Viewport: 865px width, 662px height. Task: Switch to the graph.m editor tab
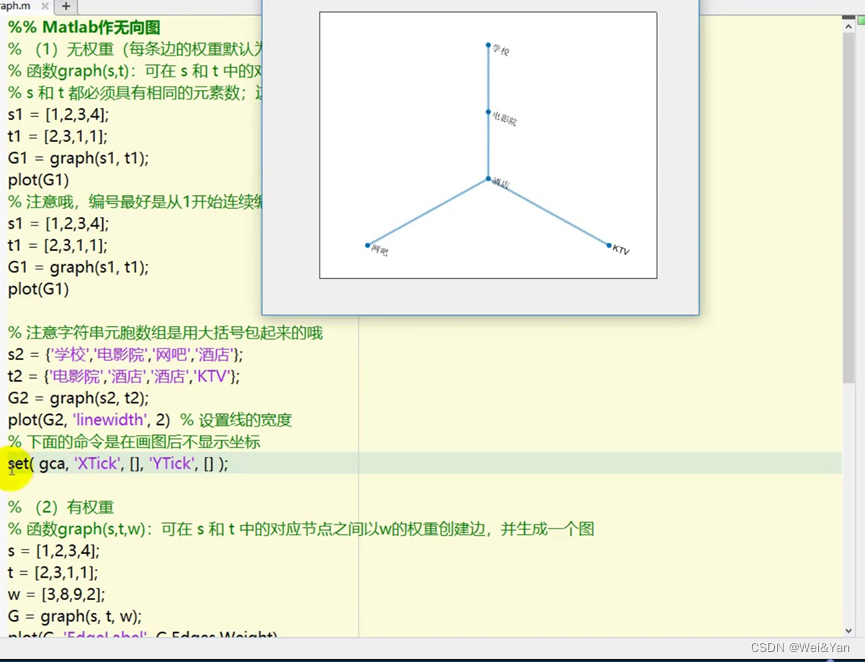pos(15,6)
